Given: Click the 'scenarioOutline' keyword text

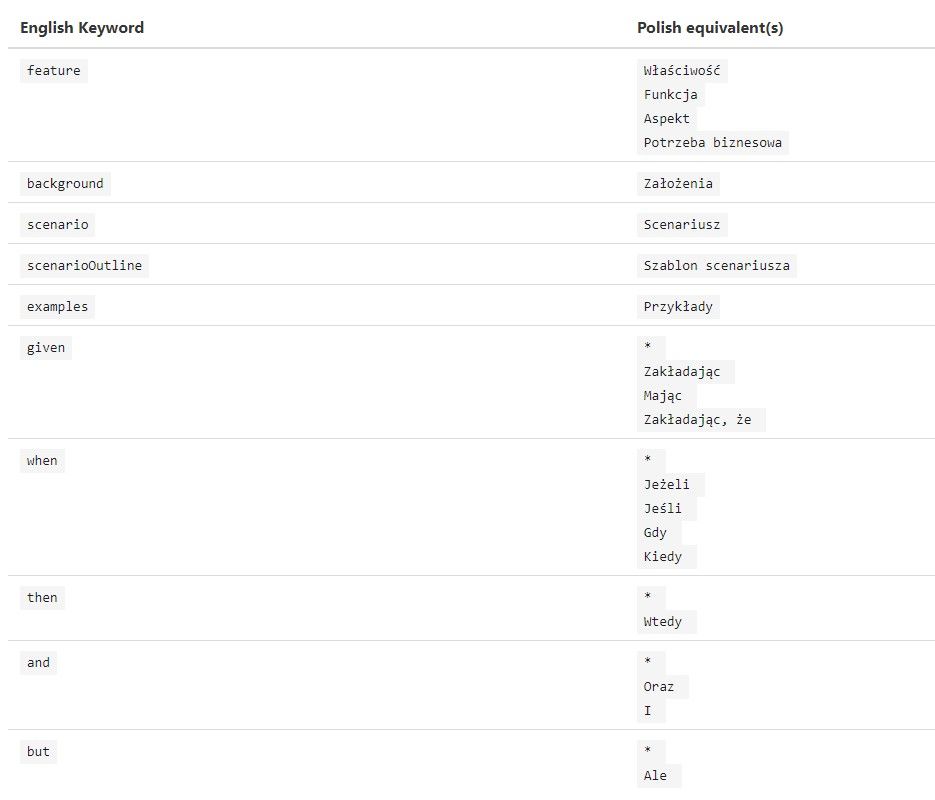Looking at the screenshot, I should click(85, 266).
